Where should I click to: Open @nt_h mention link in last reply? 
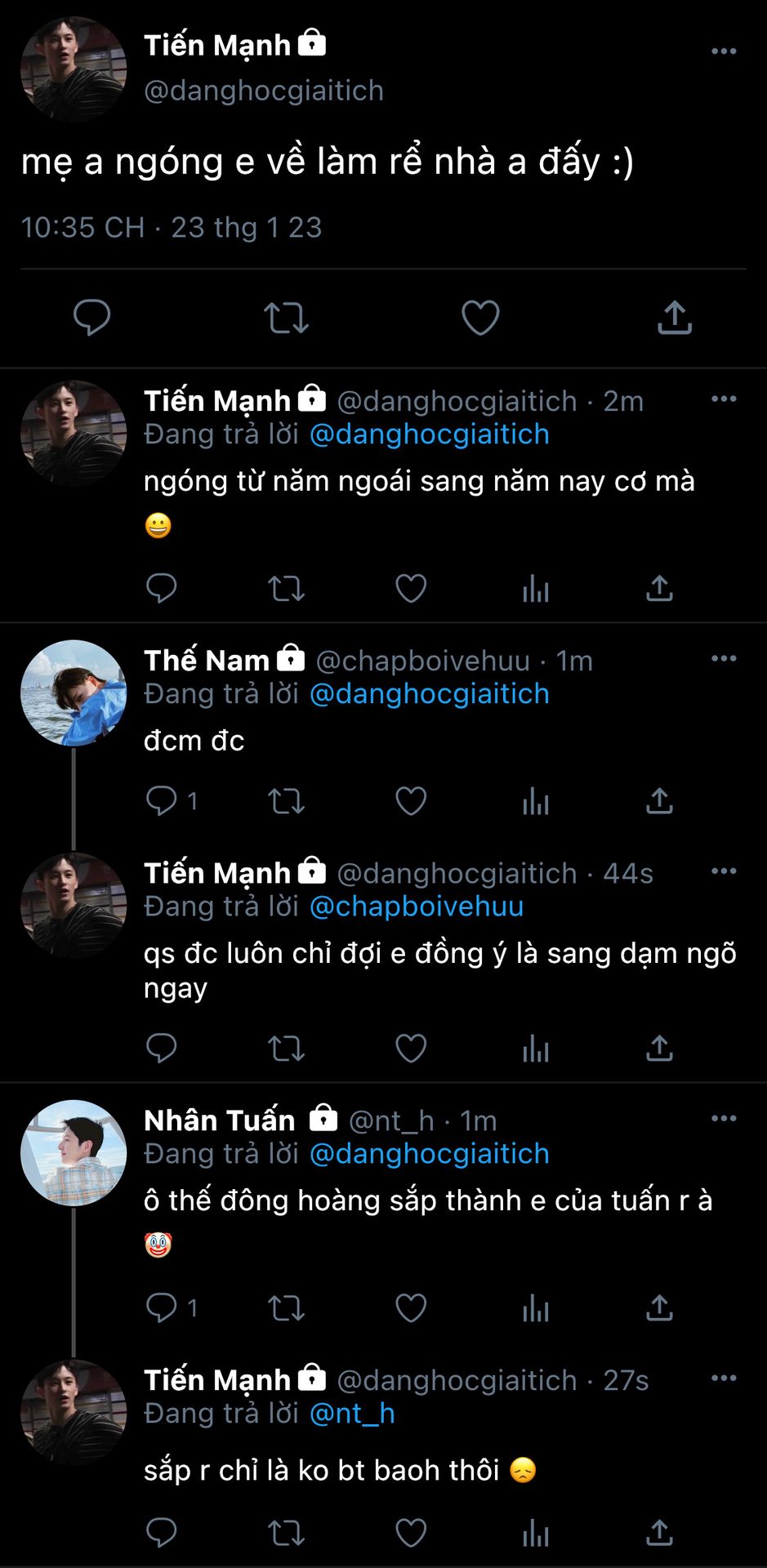(x=352, y=1414)
